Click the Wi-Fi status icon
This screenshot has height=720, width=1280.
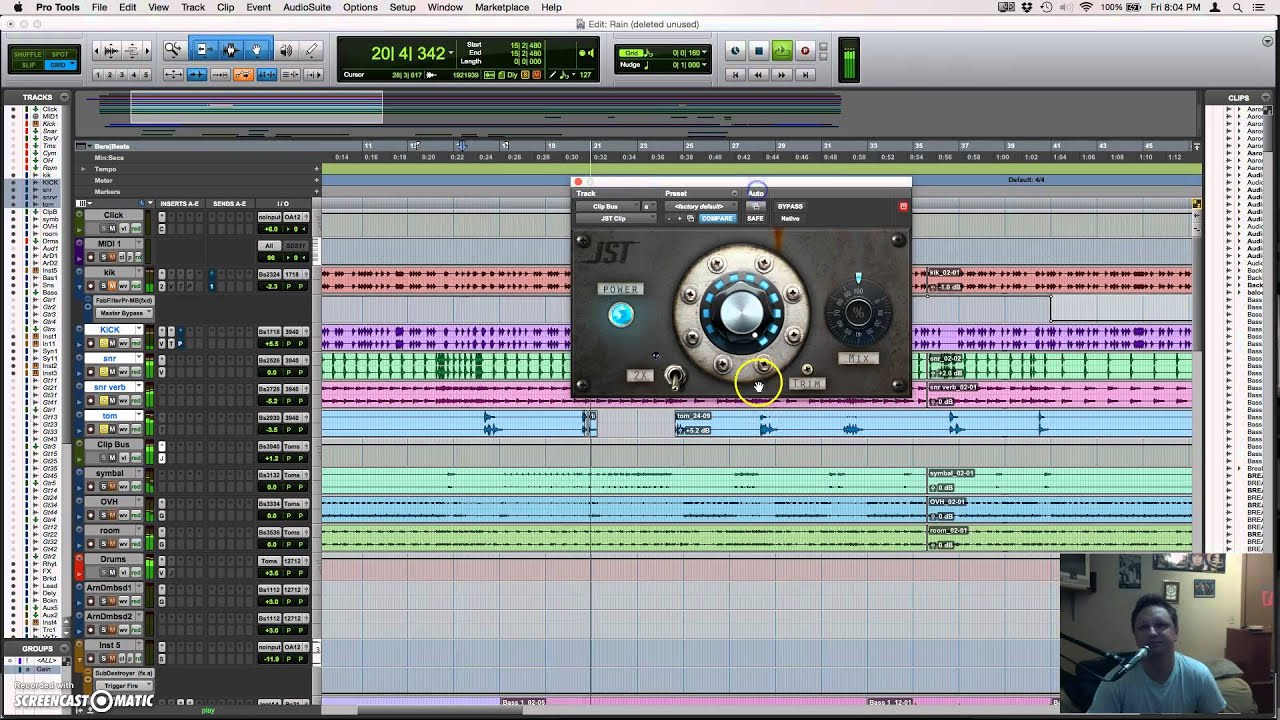(x=1086, y=7)
